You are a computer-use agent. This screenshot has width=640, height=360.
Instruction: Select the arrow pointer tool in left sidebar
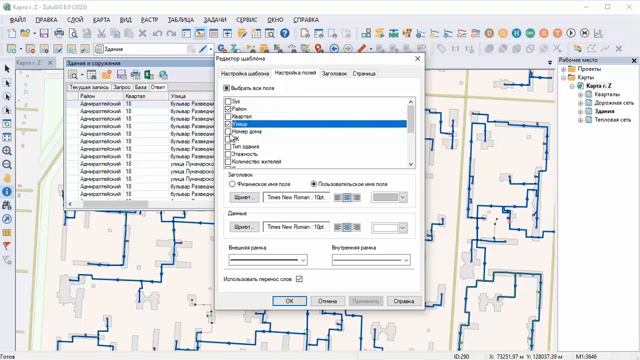click(7, 69)
